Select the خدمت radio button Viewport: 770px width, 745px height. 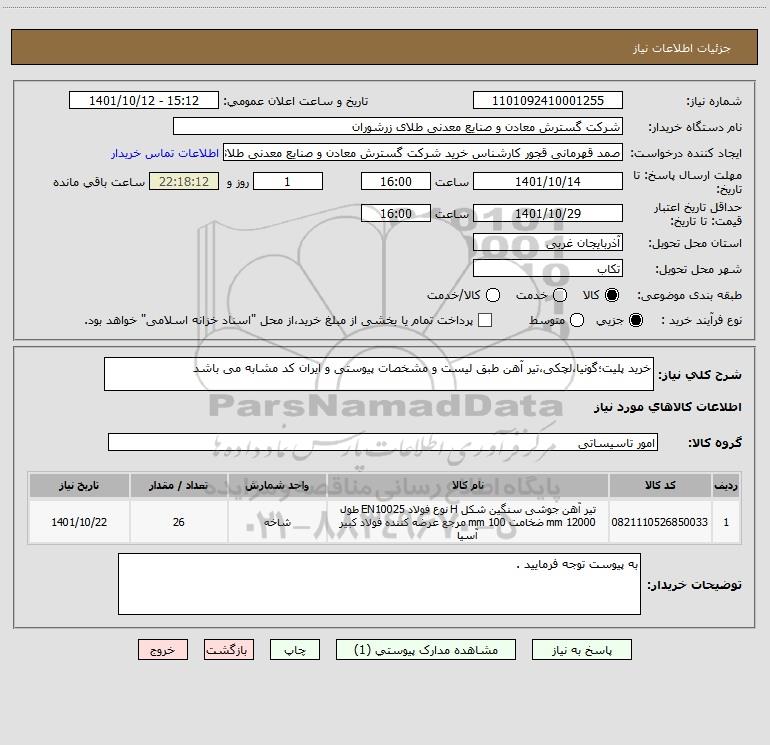[x=560, y=295]
